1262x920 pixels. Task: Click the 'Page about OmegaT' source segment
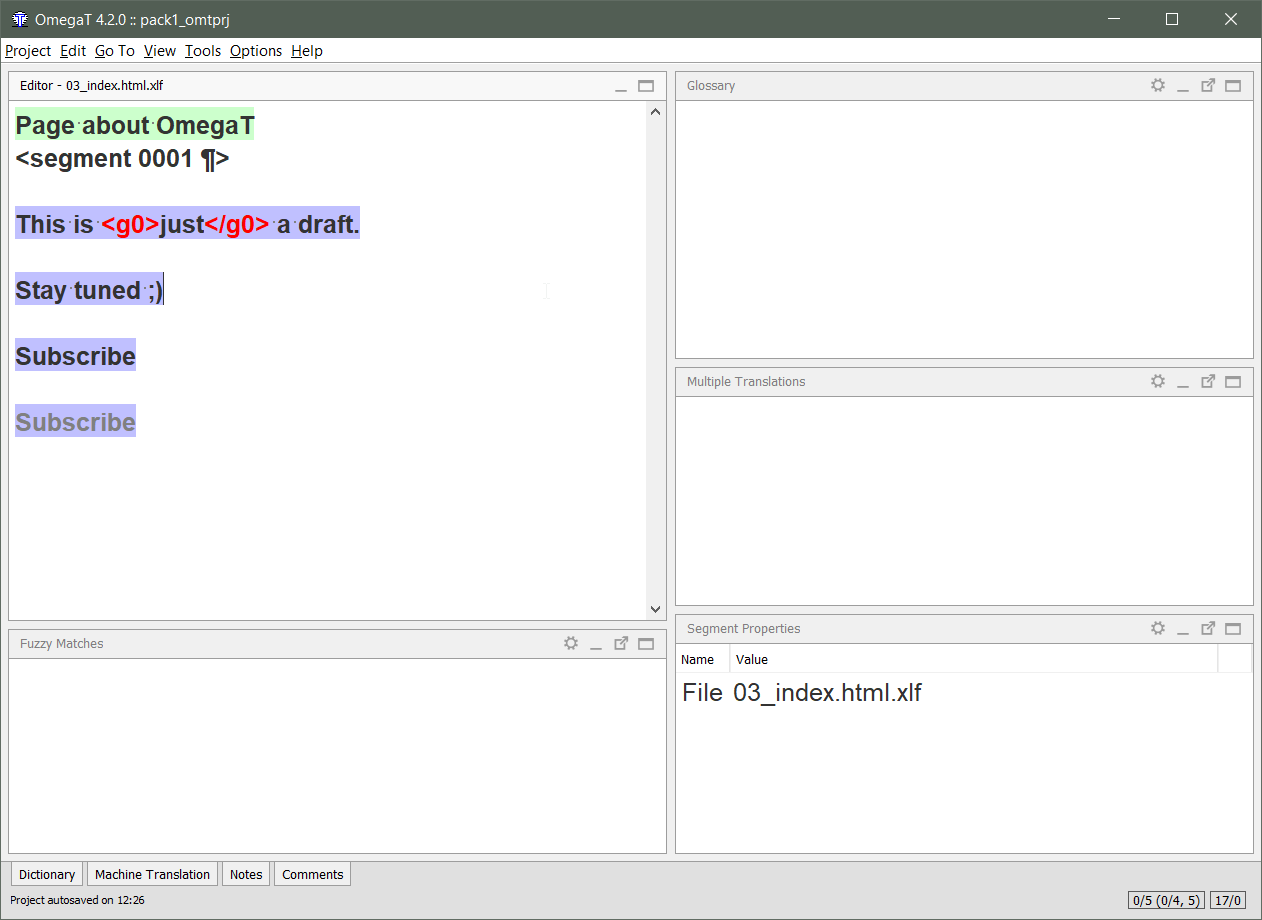[135, 125]
